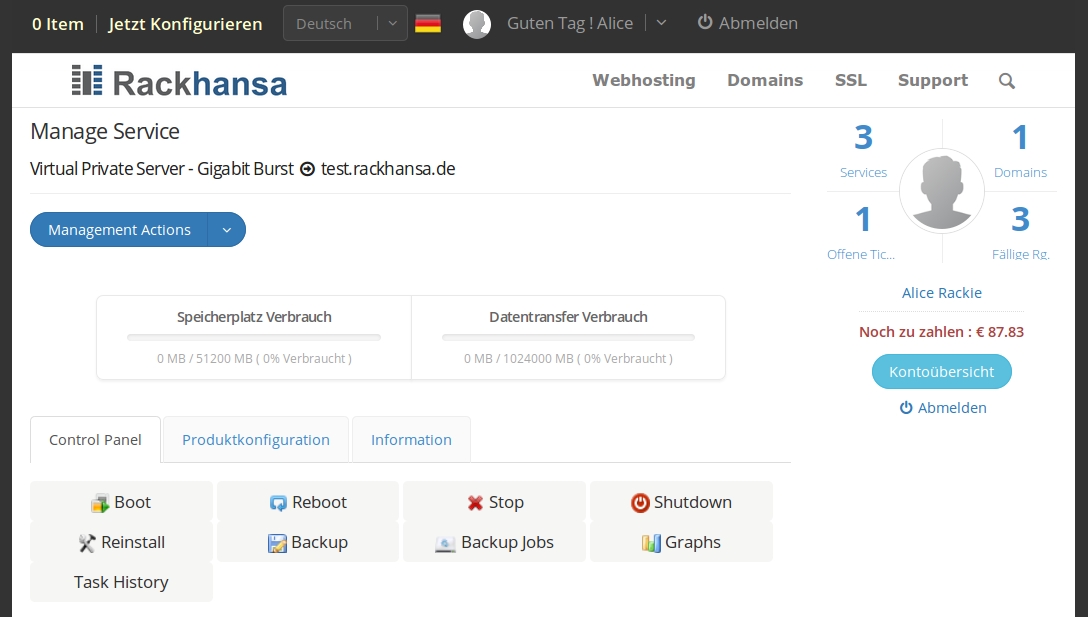
Task: Click the Rackhansa logo
Action: point(179,81)
